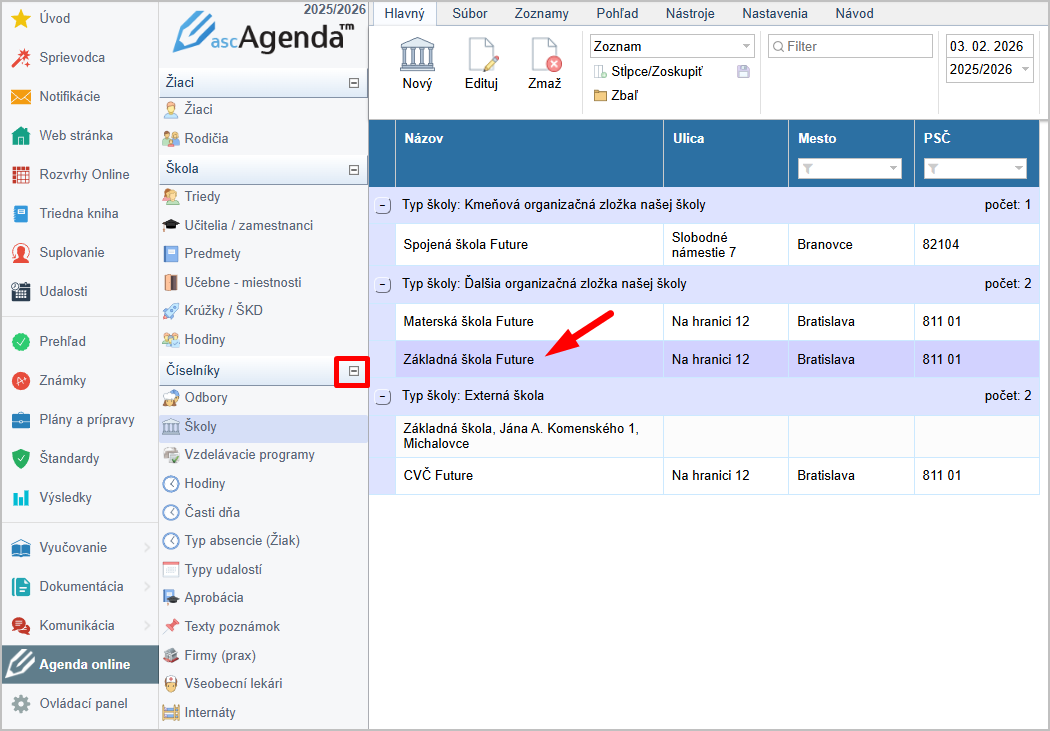Image resolution: width=1050 pixels, height=731 pixels.
Task: Switch to the Súbor tab
Action: point(470,13)
